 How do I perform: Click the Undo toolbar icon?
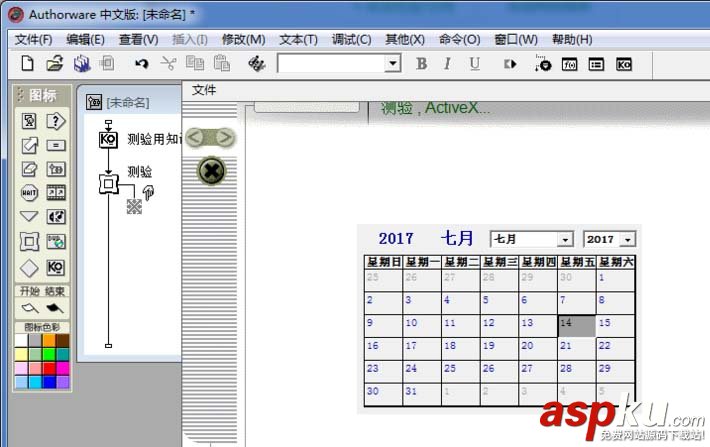[x=142, y=64]
